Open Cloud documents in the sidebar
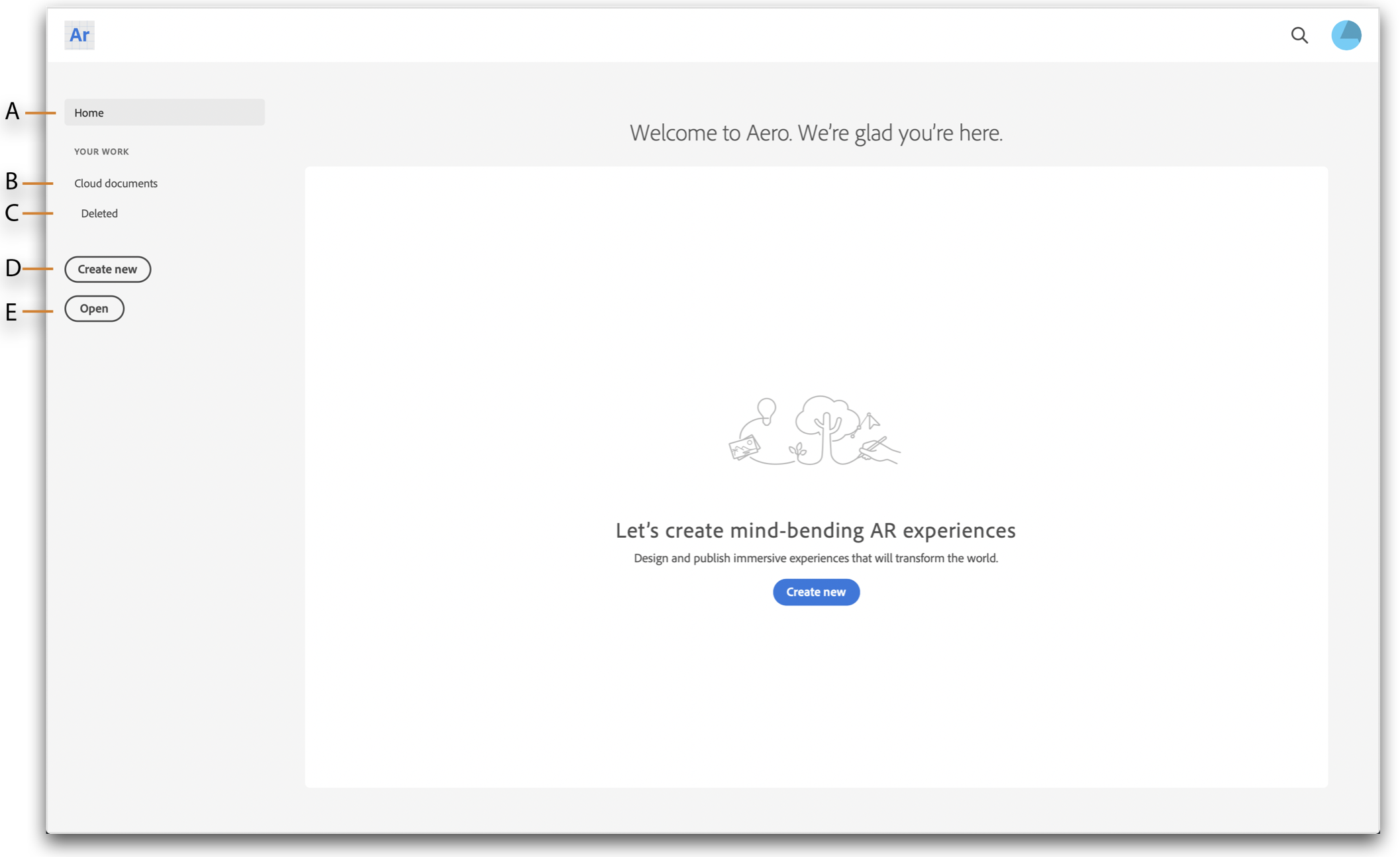This screenshot has width=1400, height=857. tap(116, 183)
